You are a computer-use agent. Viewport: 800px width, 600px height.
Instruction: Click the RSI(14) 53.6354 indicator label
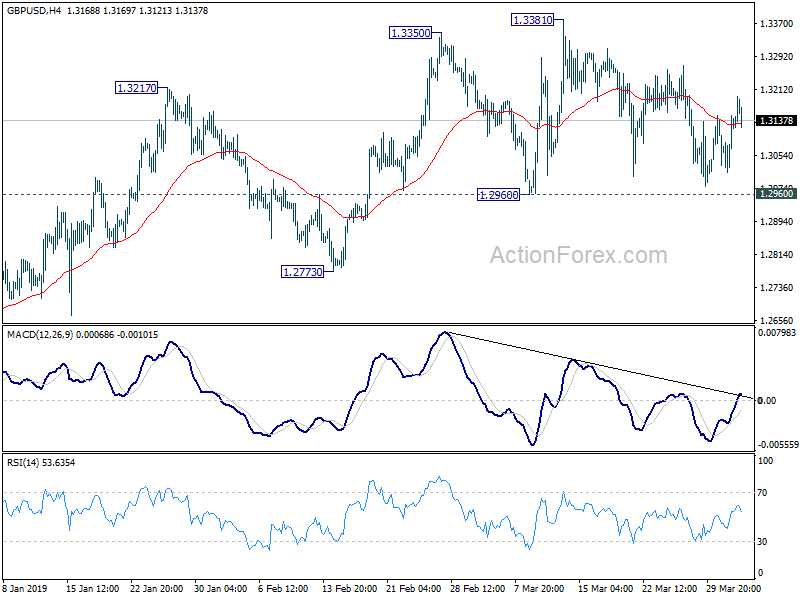point(41,463)
